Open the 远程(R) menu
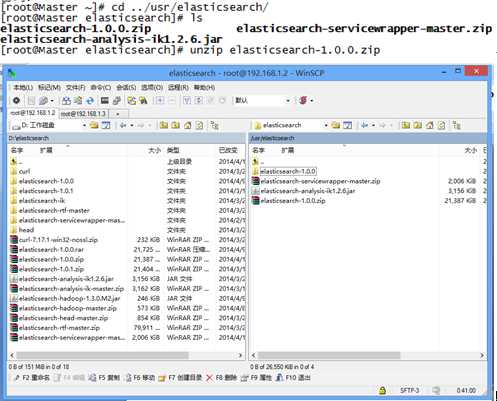 click(x=178, y=88)
